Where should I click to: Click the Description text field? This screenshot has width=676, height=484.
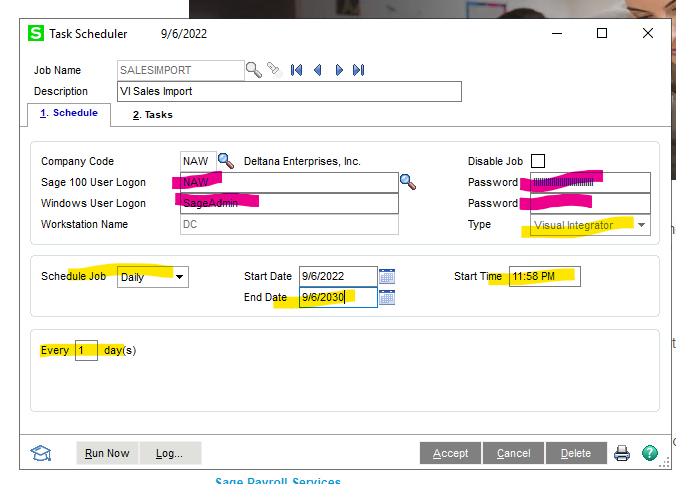(288, 91)
